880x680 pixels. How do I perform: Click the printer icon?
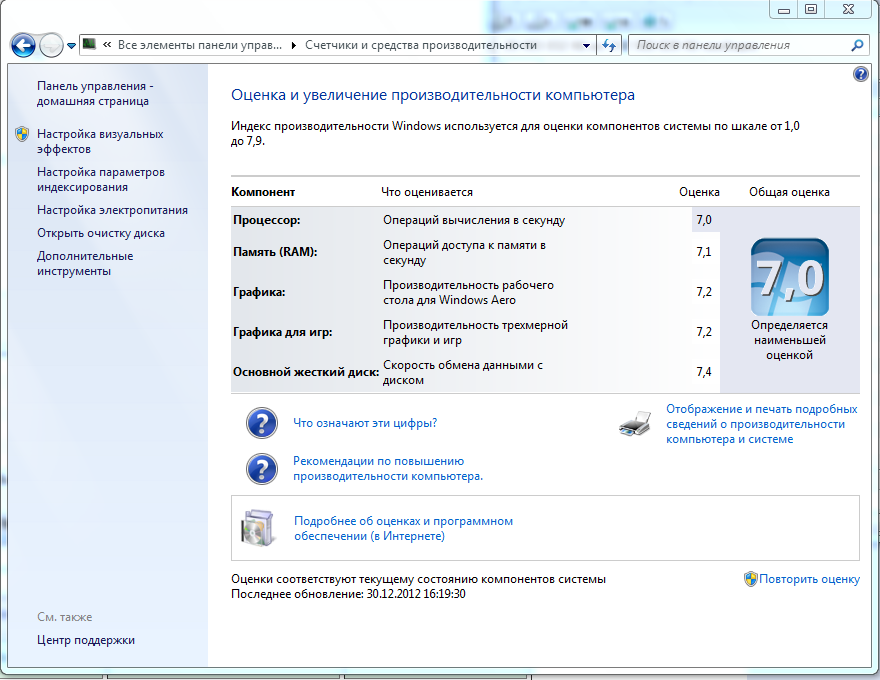pyautogui.click(x=635, y=424)
